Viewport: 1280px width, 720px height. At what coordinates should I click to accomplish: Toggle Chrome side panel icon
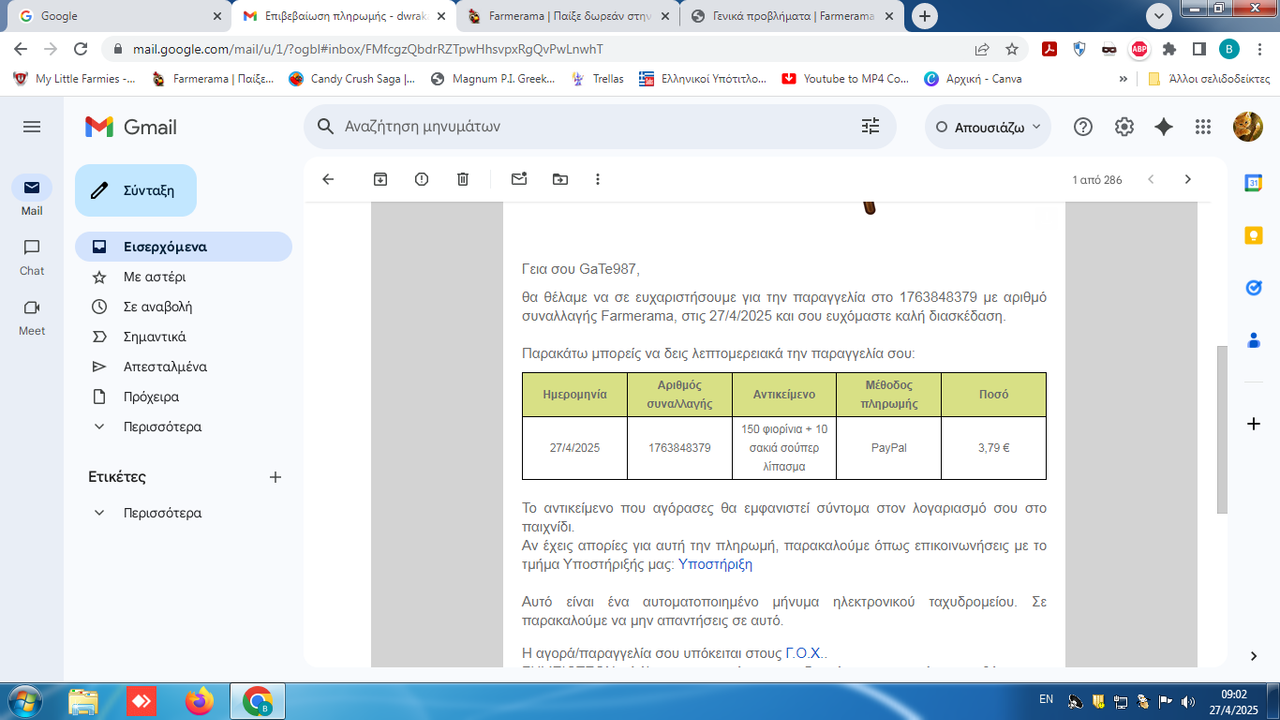click(1199, 49)
